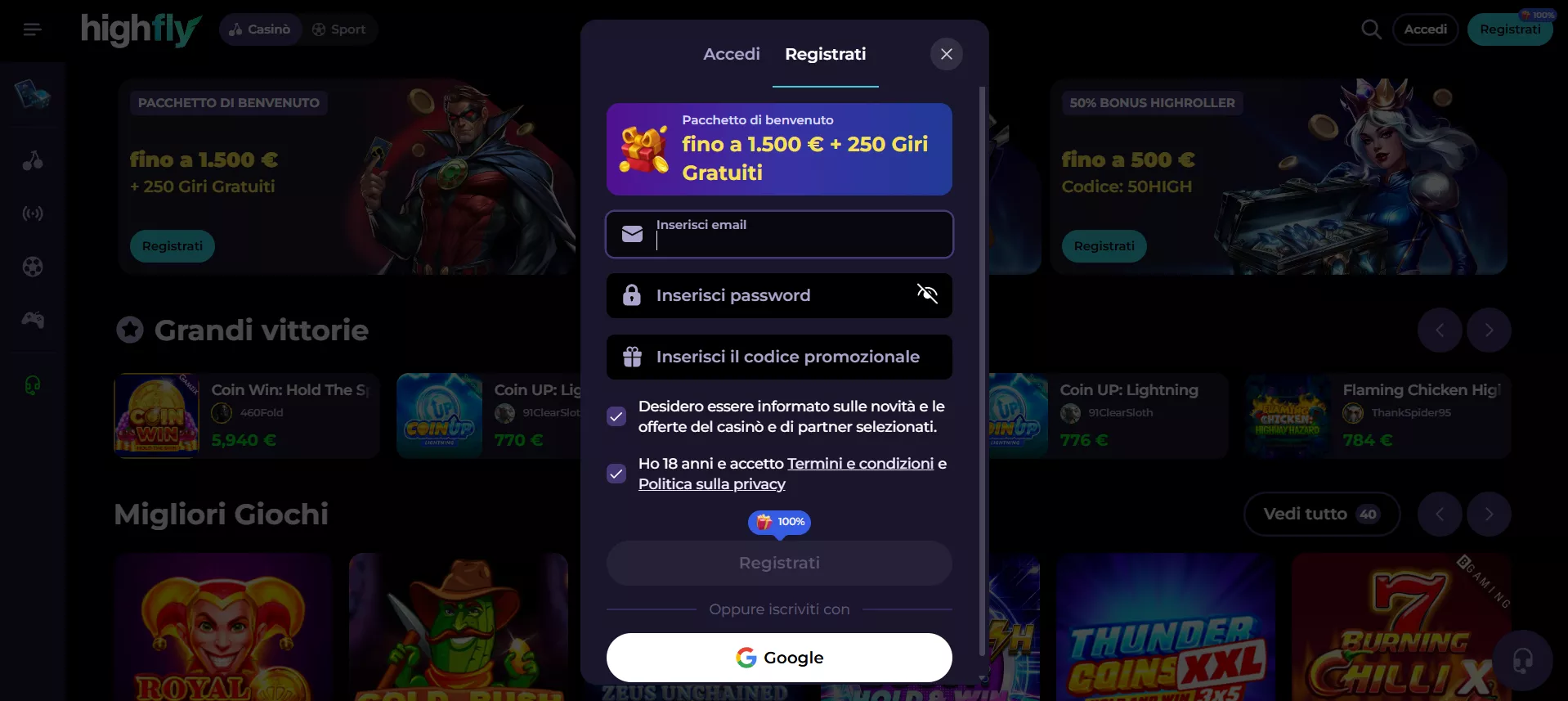This screenshot has width=1568, height=701.
Task: Click the registration dialog scrollbar
Action: click(x=982, y=371)
